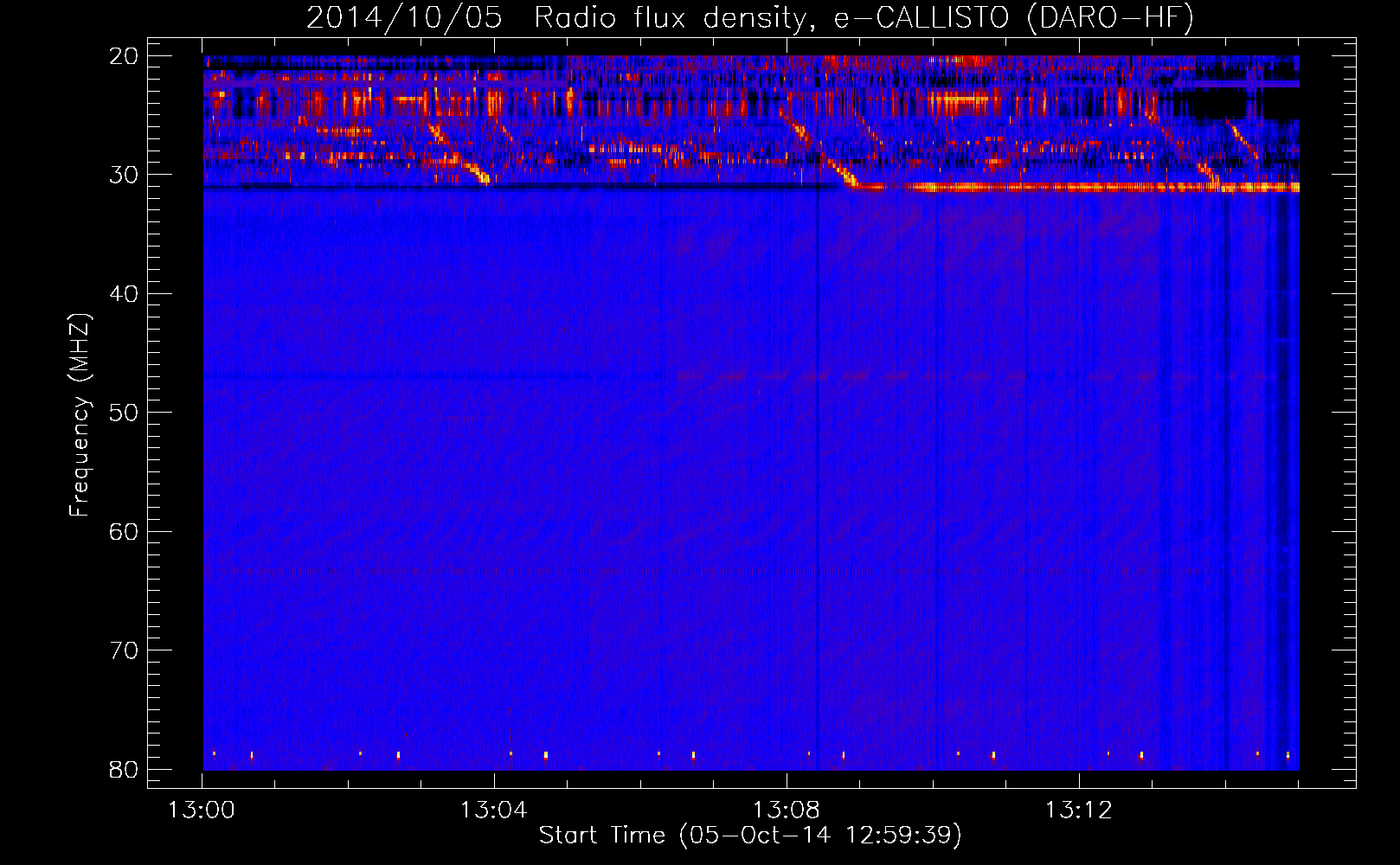Click the Start Time axis label
Viewport: 1400px width, 865px height.
click(x=750, y=835)
